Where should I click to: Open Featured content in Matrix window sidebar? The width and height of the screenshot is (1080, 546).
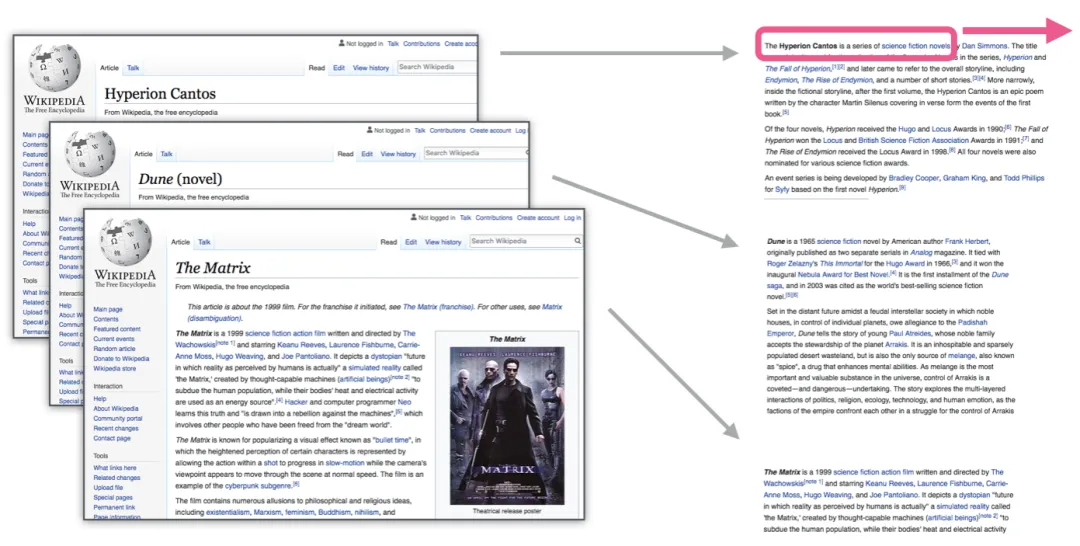click(x=117, y=329)
